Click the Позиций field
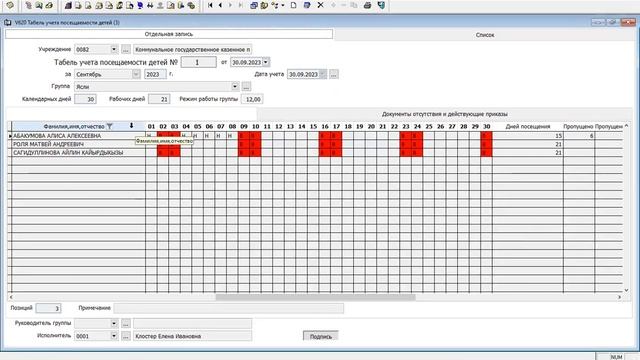 48,308
